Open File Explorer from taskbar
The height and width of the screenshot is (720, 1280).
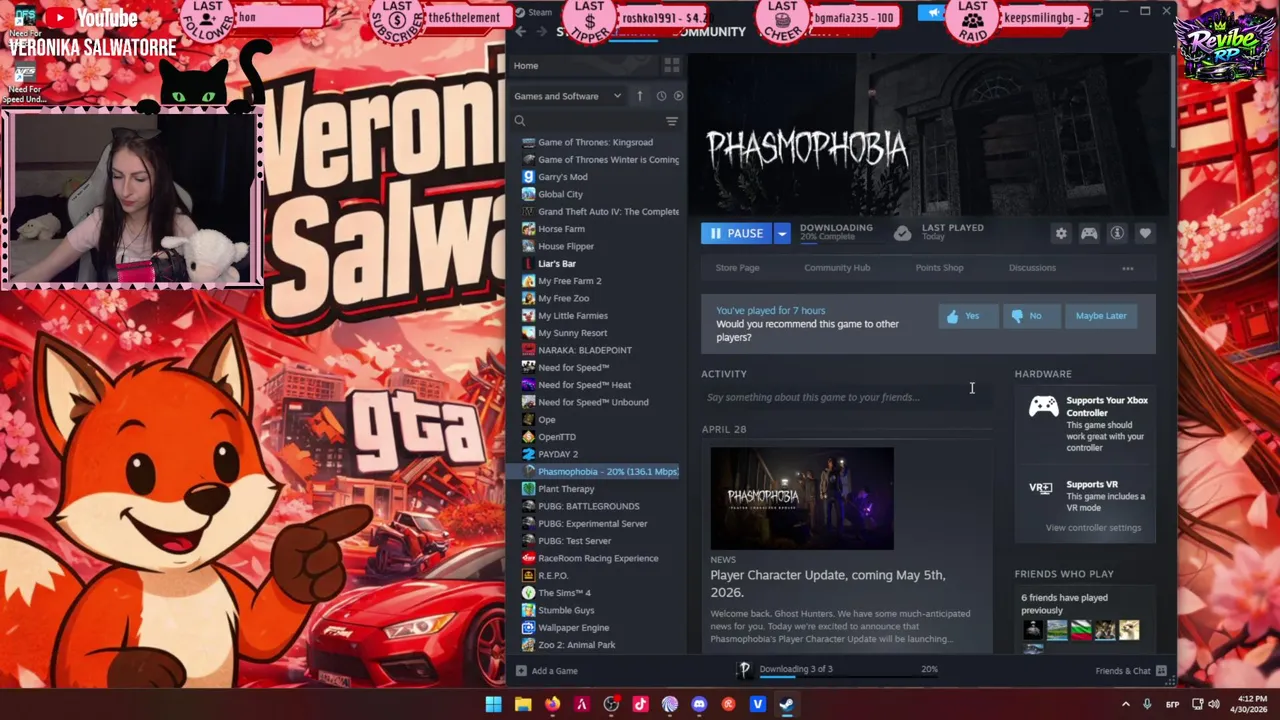[x=523, y=704]
